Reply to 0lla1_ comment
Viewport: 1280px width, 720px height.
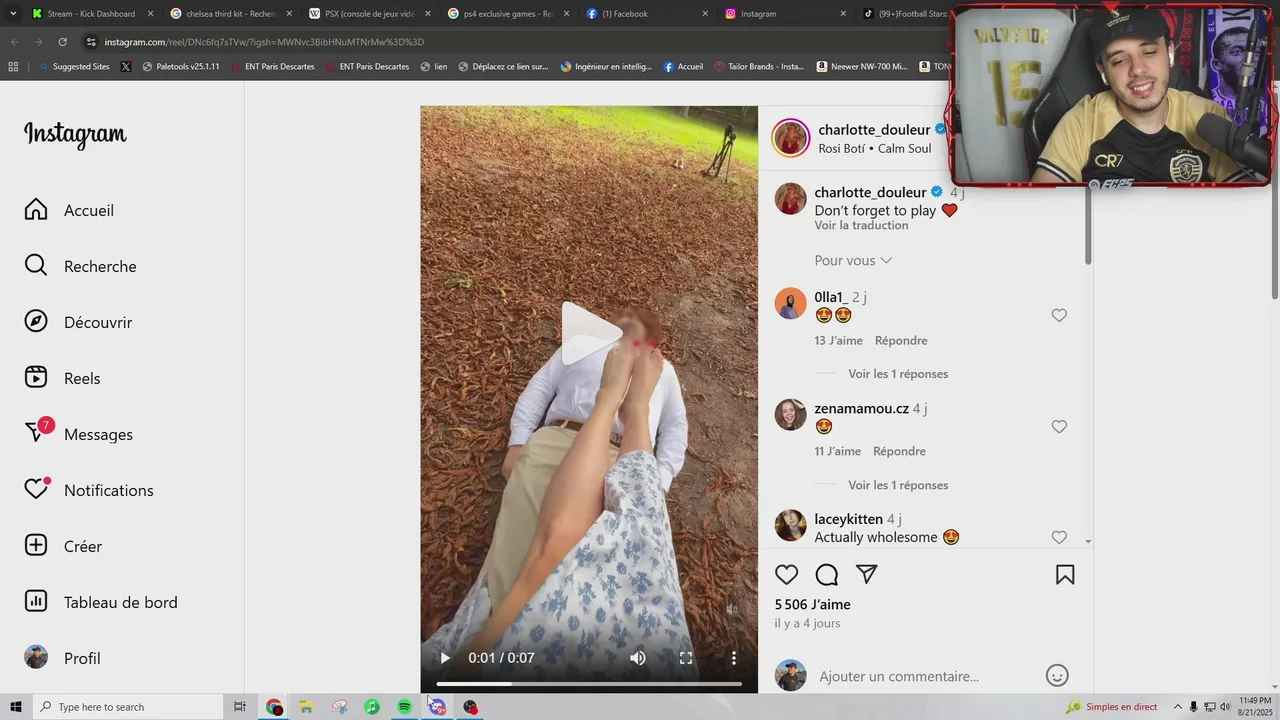pos(901,340)
